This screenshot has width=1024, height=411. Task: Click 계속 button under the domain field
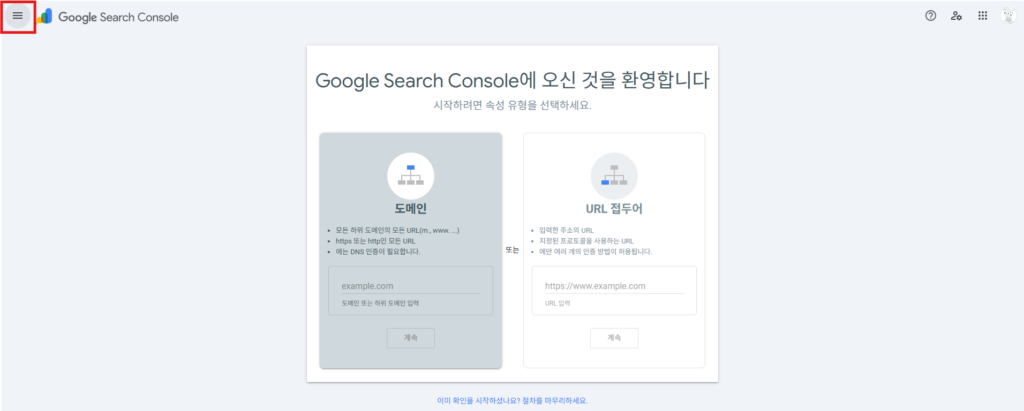click(x=411, y=338)
